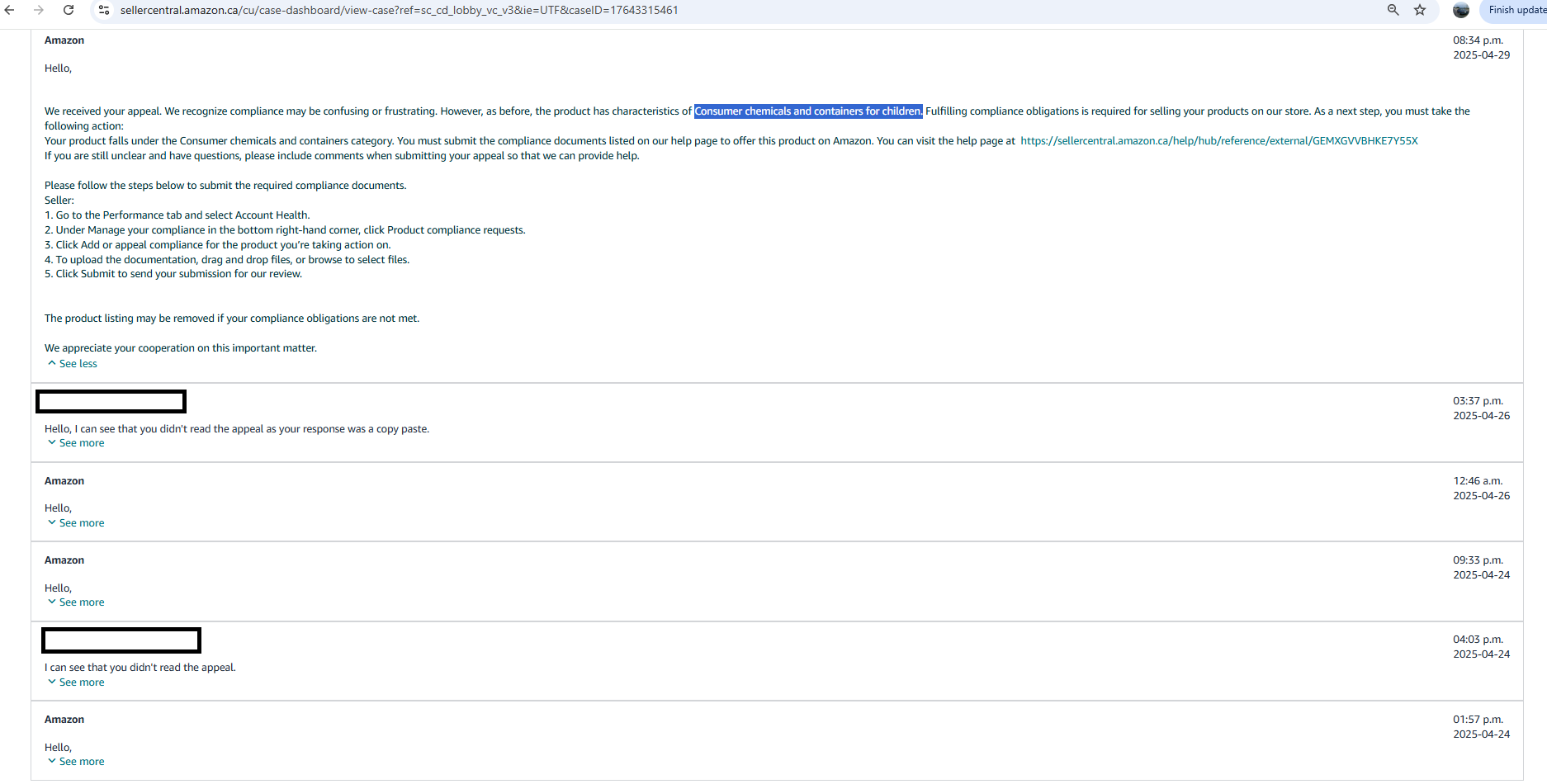Click the Amazon sender name at 08:34 p.m.
The image size is (1547, 784).
tap(64, 40)
